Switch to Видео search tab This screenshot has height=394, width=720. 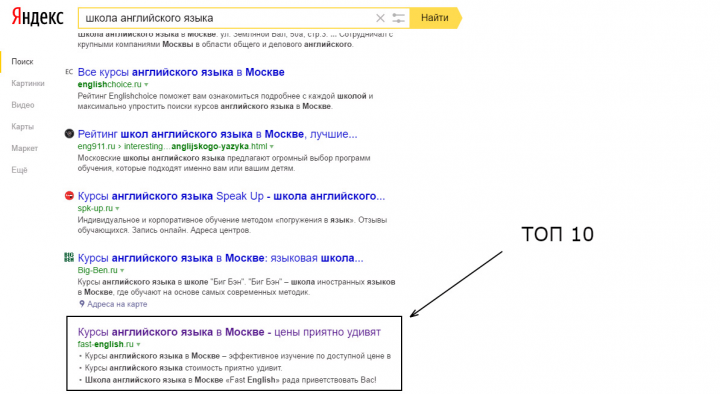(x=23, y=105)
